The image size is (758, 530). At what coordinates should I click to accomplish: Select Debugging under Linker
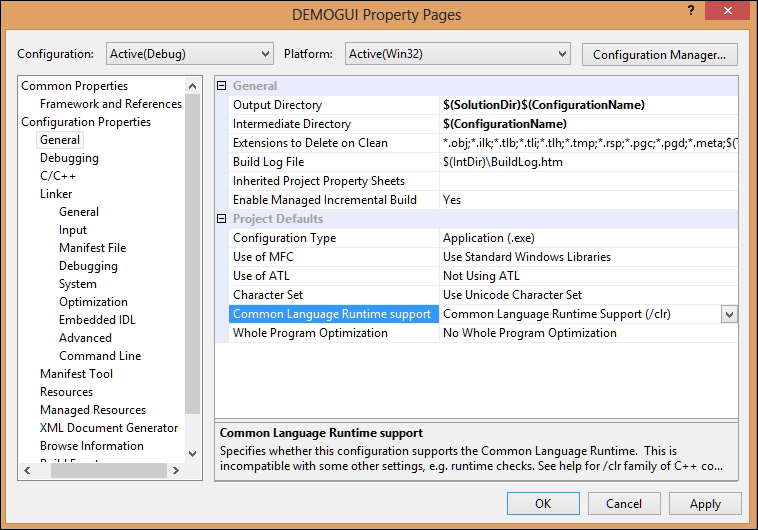[88, 265]
